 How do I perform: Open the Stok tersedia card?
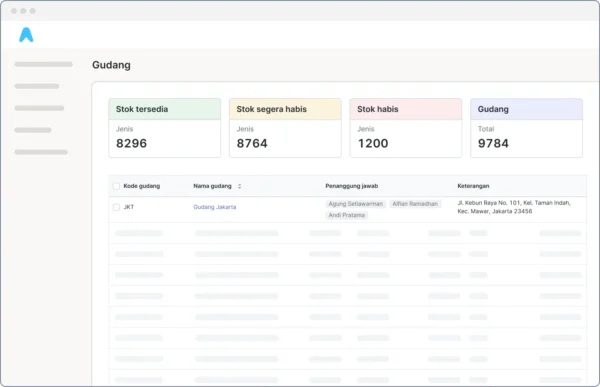[x=165, y=128]
